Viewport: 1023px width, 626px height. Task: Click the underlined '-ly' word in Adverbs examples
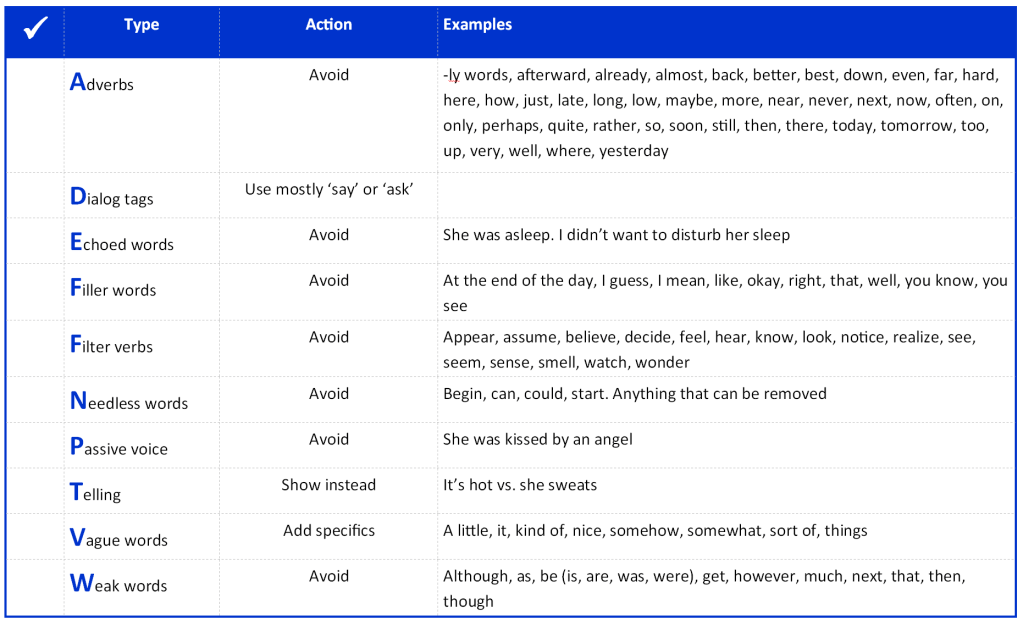click(x=452, y=75)
